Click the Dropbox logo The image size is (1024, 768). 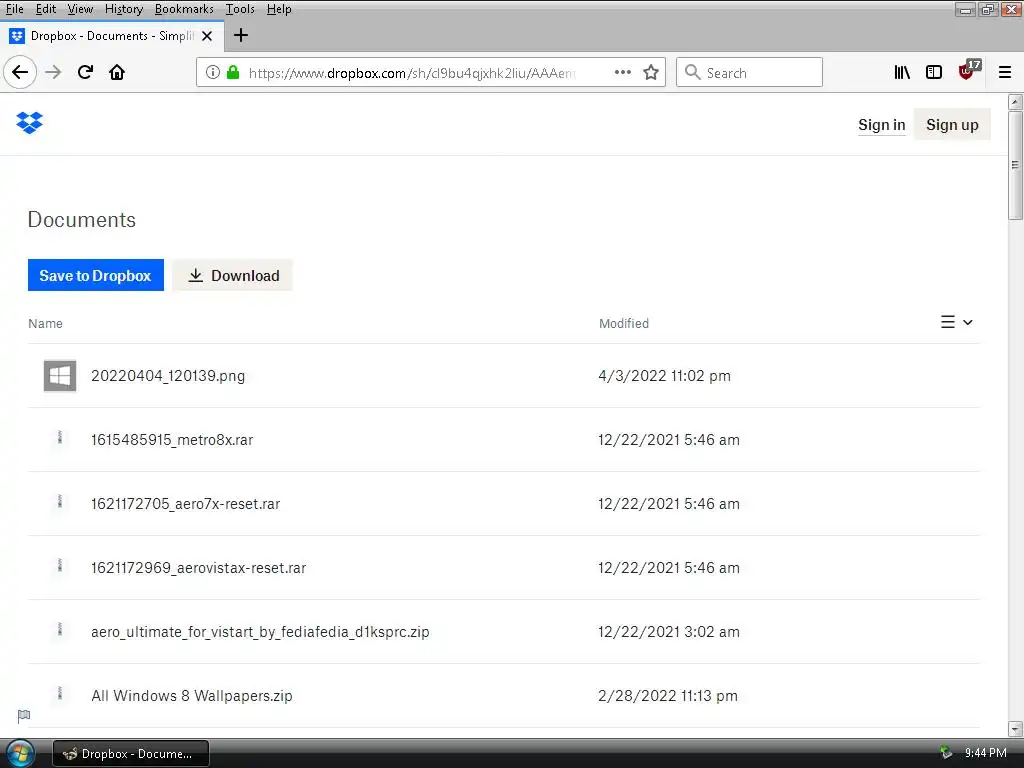[x=29, y=123]
